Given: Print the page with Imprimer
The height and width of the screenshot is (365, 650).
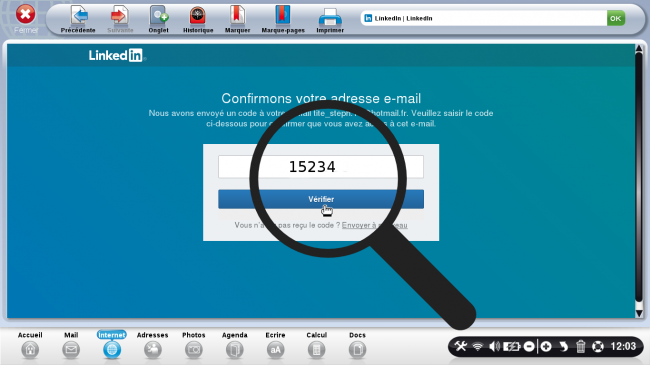Looking at the screenshot, I should pyautogui.click(x=330, y=19).
